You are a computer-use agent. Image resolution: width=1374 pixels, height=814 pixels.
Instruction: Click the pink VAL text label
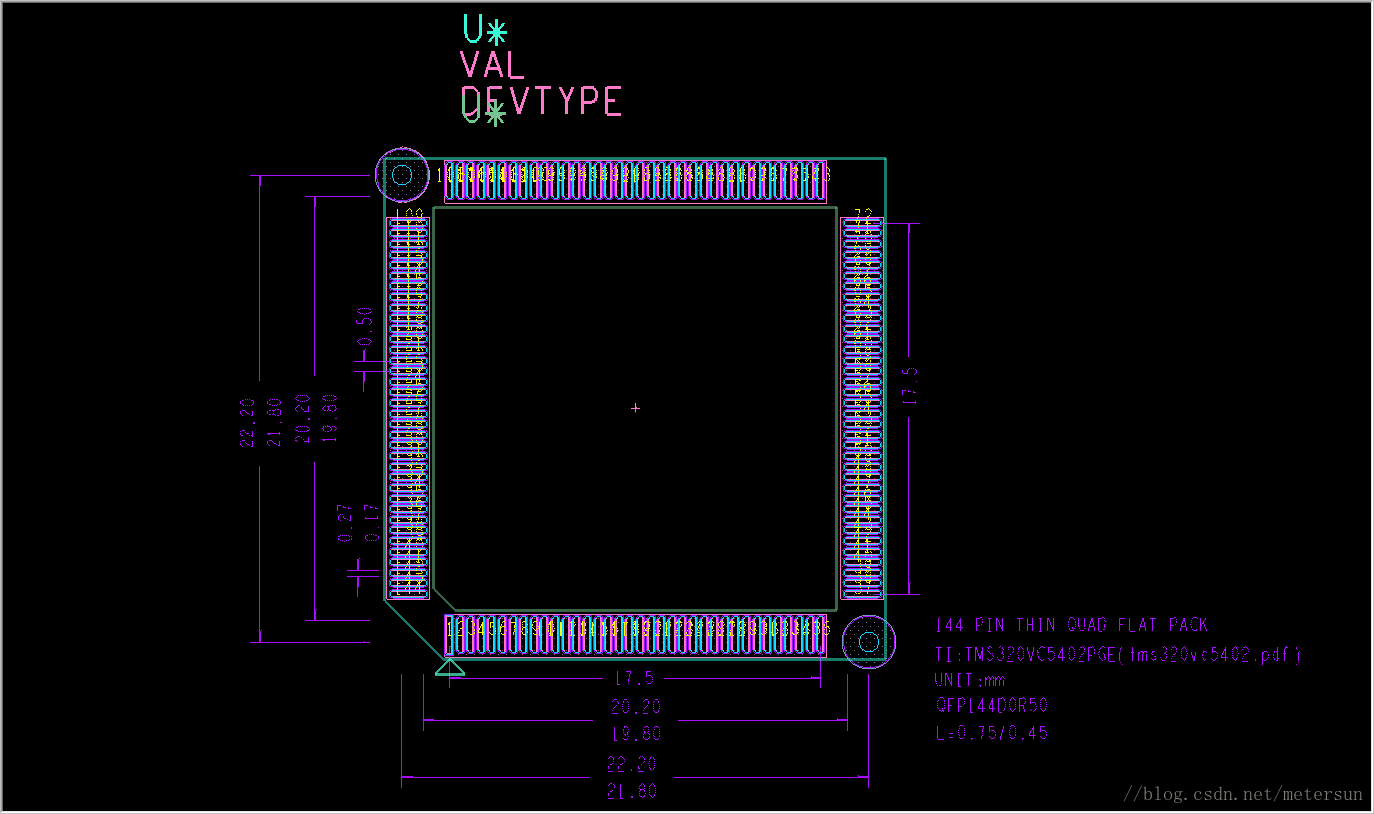coord(492,66)
